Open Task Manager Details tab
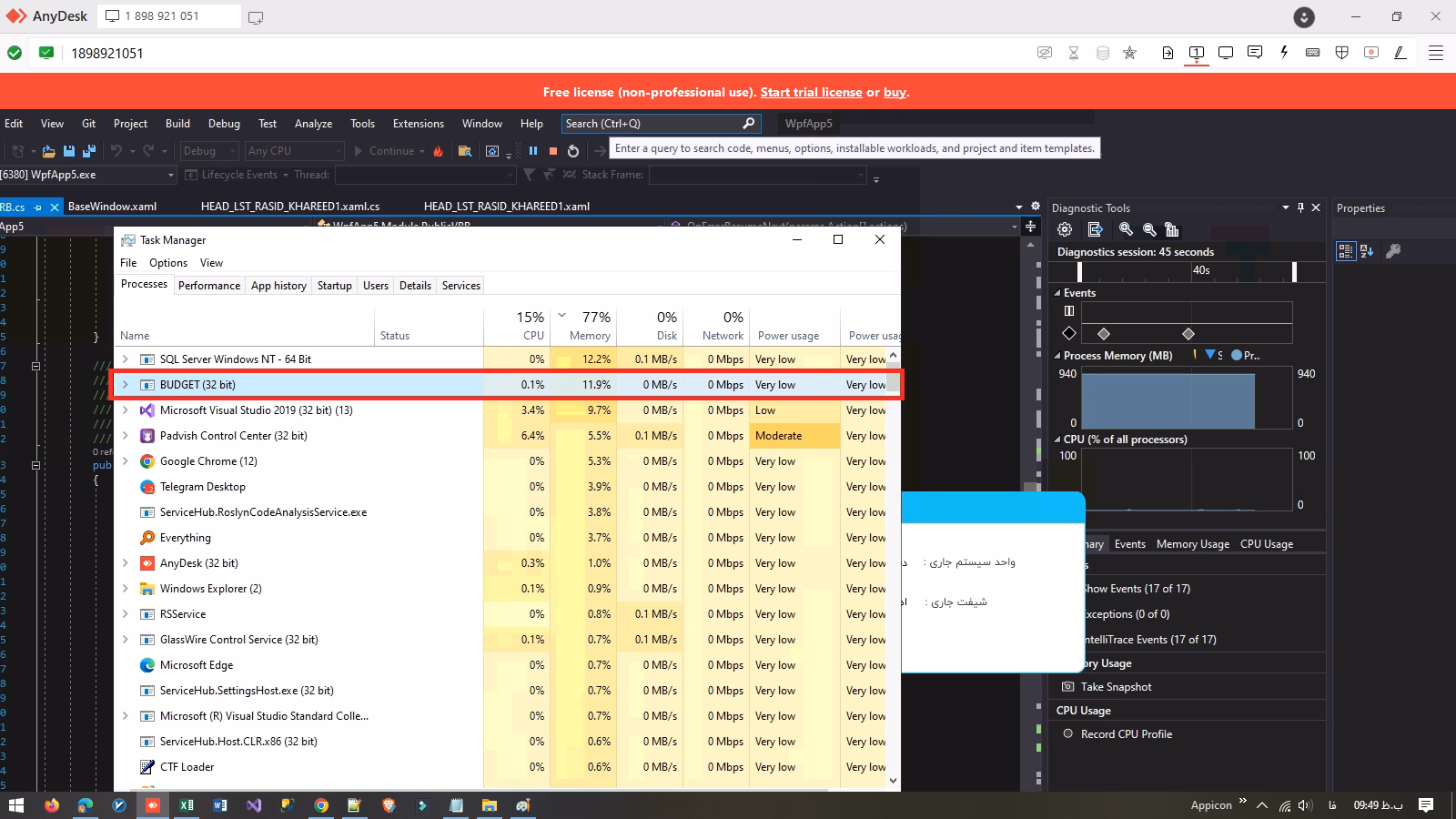 [415, 286]
